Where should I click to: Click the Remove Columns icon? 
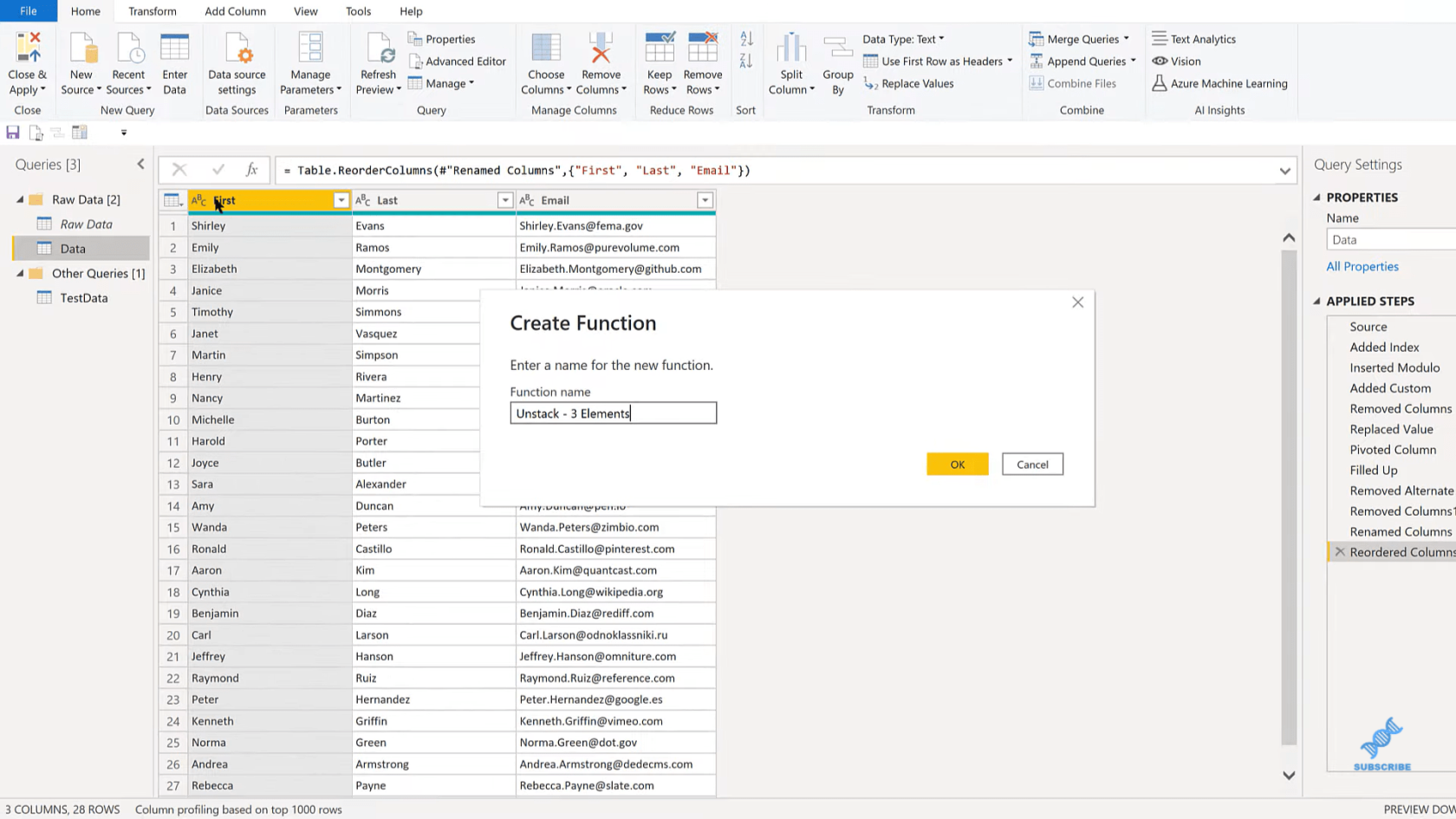coord(601,48)
